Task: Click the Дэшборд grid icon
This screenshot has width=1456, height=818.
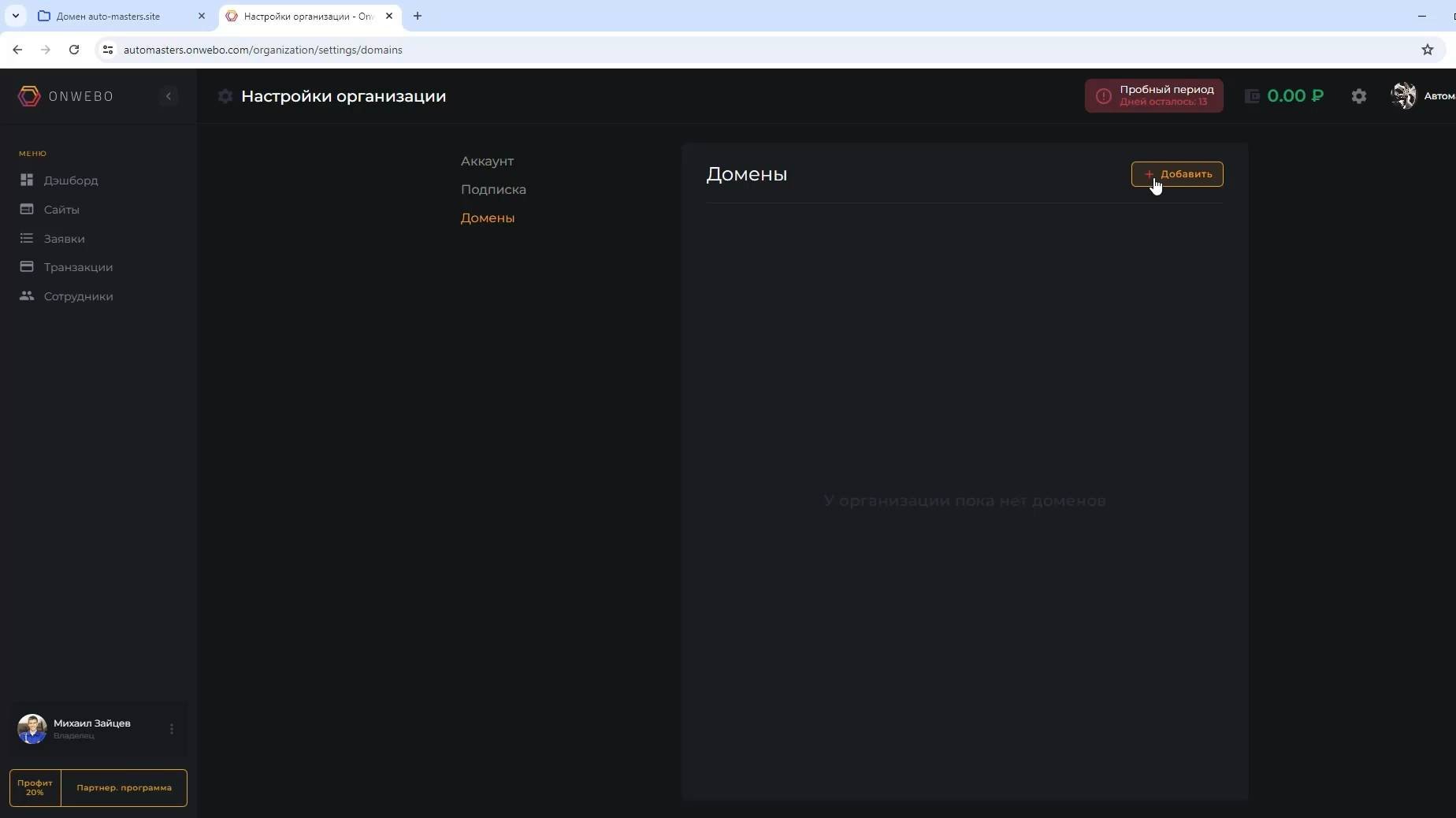Action: 27,180
